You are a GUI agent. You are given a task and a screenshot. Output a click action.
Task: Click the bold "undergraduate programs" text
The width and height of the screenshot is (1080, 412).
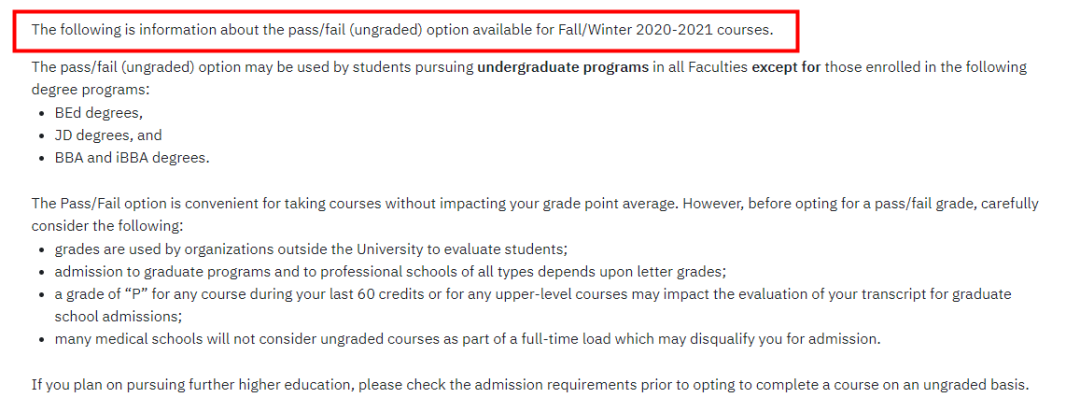(563, 68)
